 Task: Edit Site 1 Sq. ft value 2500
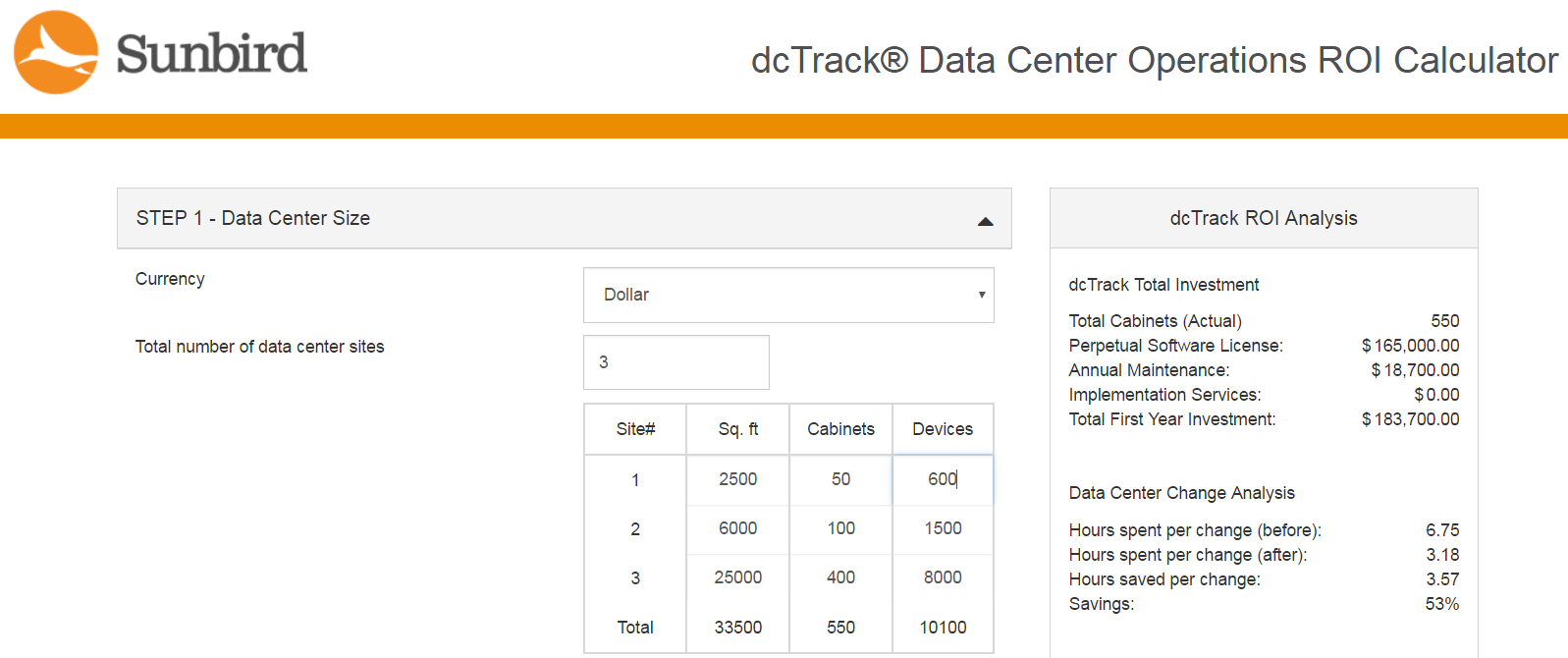tap(738, 479)
